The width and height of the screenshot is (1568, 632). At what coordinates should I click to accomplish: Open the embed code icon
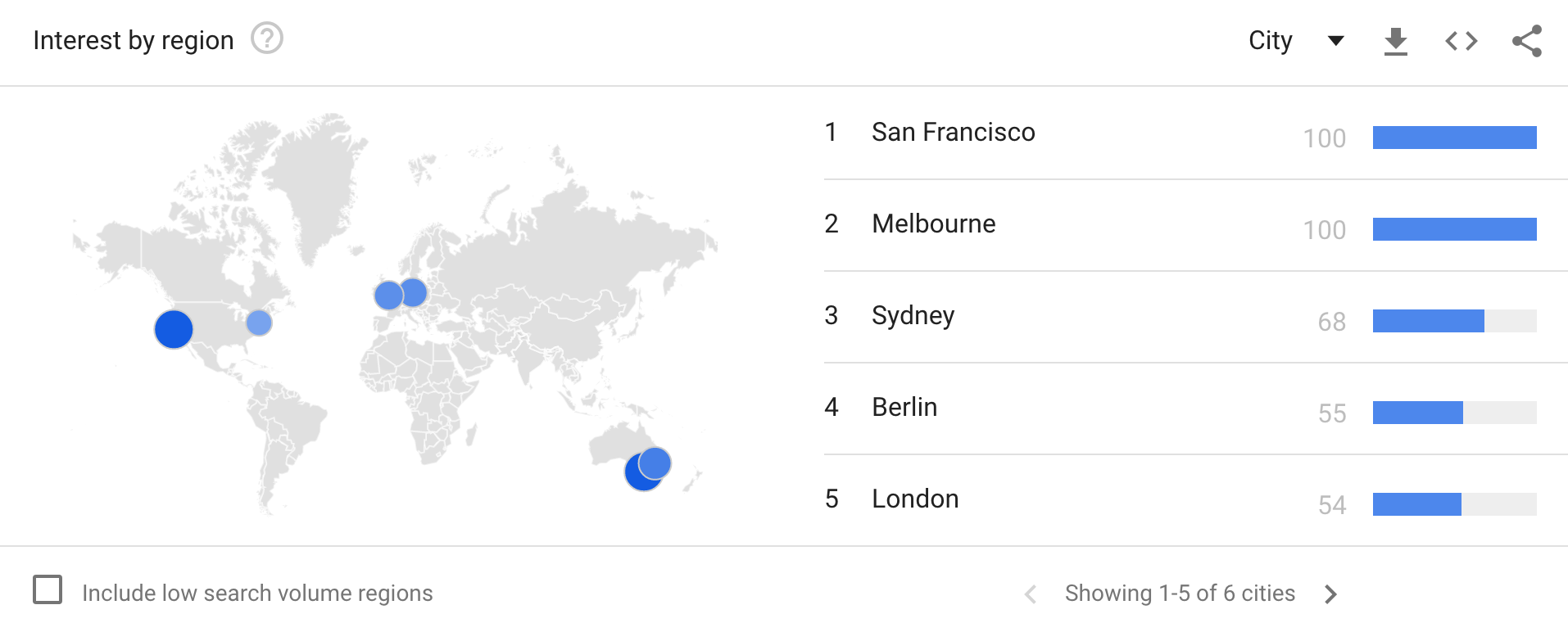(x=1461, y=41)
